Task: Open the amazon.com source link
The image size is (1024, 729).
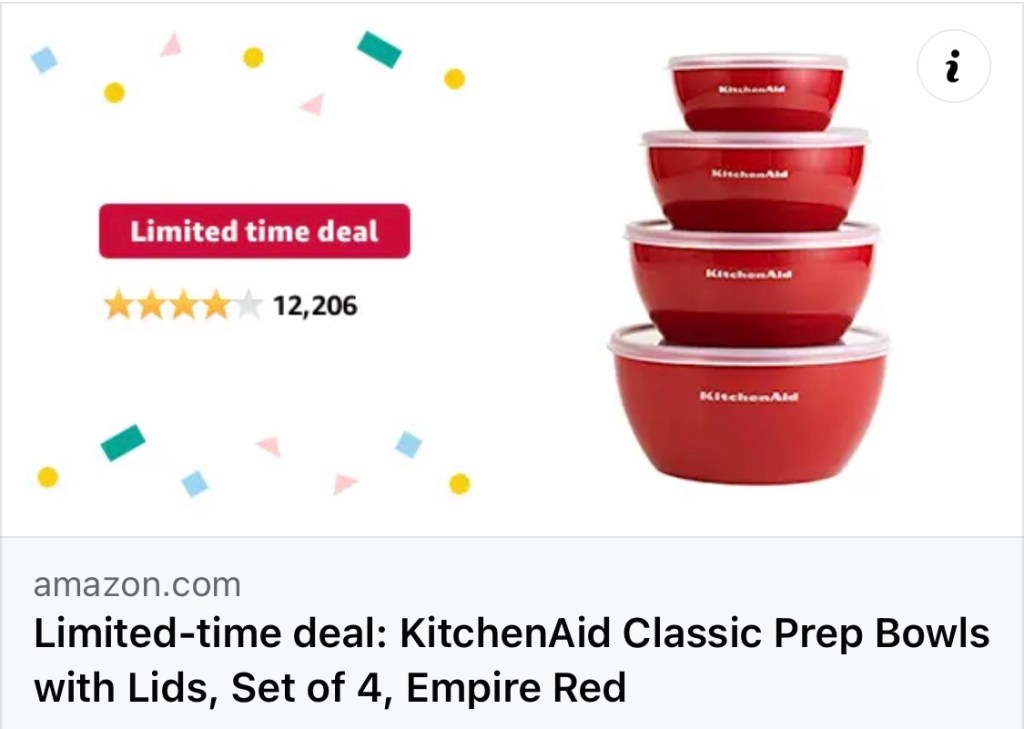Action: click(x=137, y=585)
